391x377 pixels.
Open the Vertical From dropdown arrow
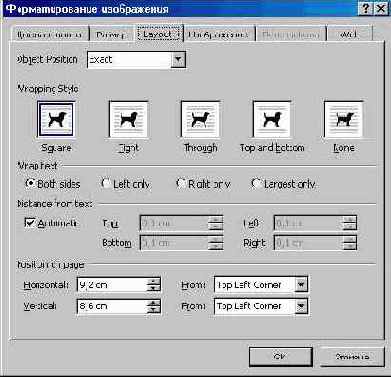301,306
